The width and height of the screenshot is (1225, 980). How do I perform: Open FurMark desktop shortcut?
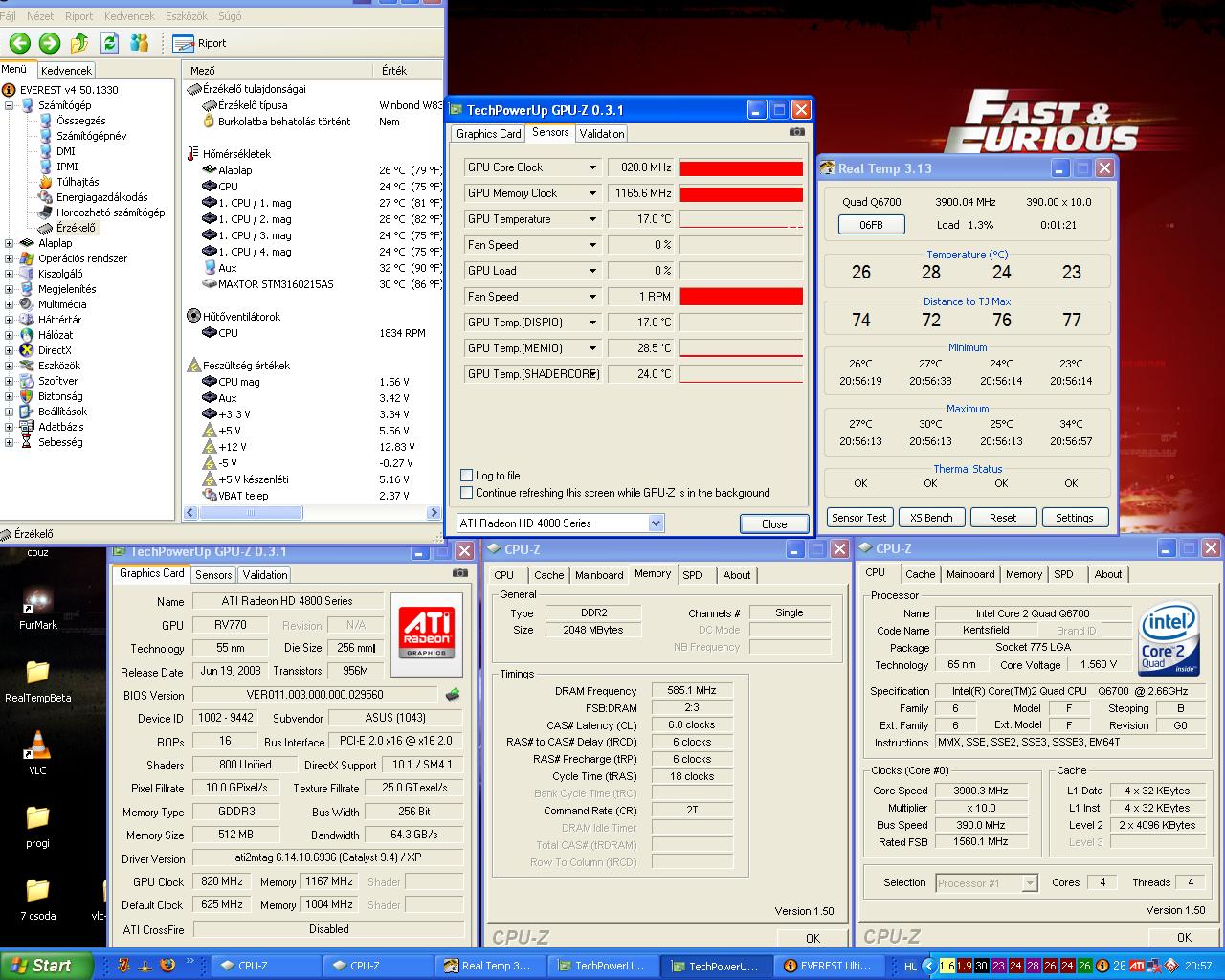(x=38, y=608)
